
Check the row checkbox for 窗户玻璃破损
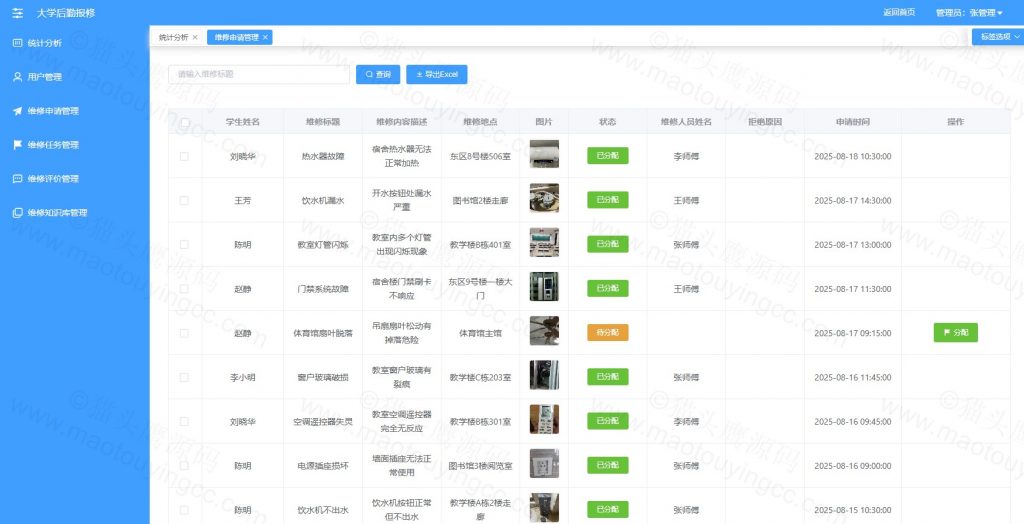tap(184, 377)
